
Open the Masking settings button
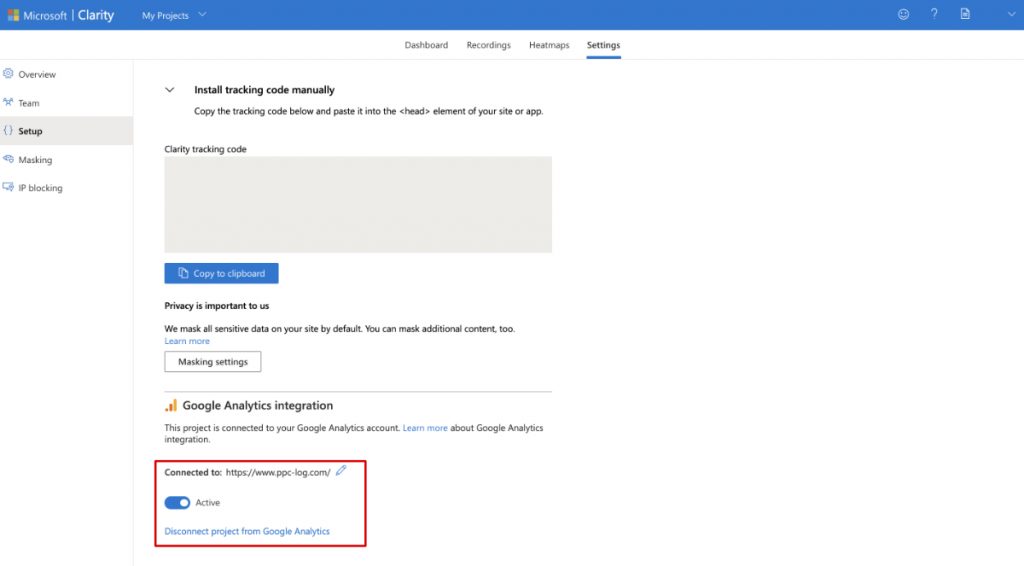pyautogui.click(x=213, y=362)
